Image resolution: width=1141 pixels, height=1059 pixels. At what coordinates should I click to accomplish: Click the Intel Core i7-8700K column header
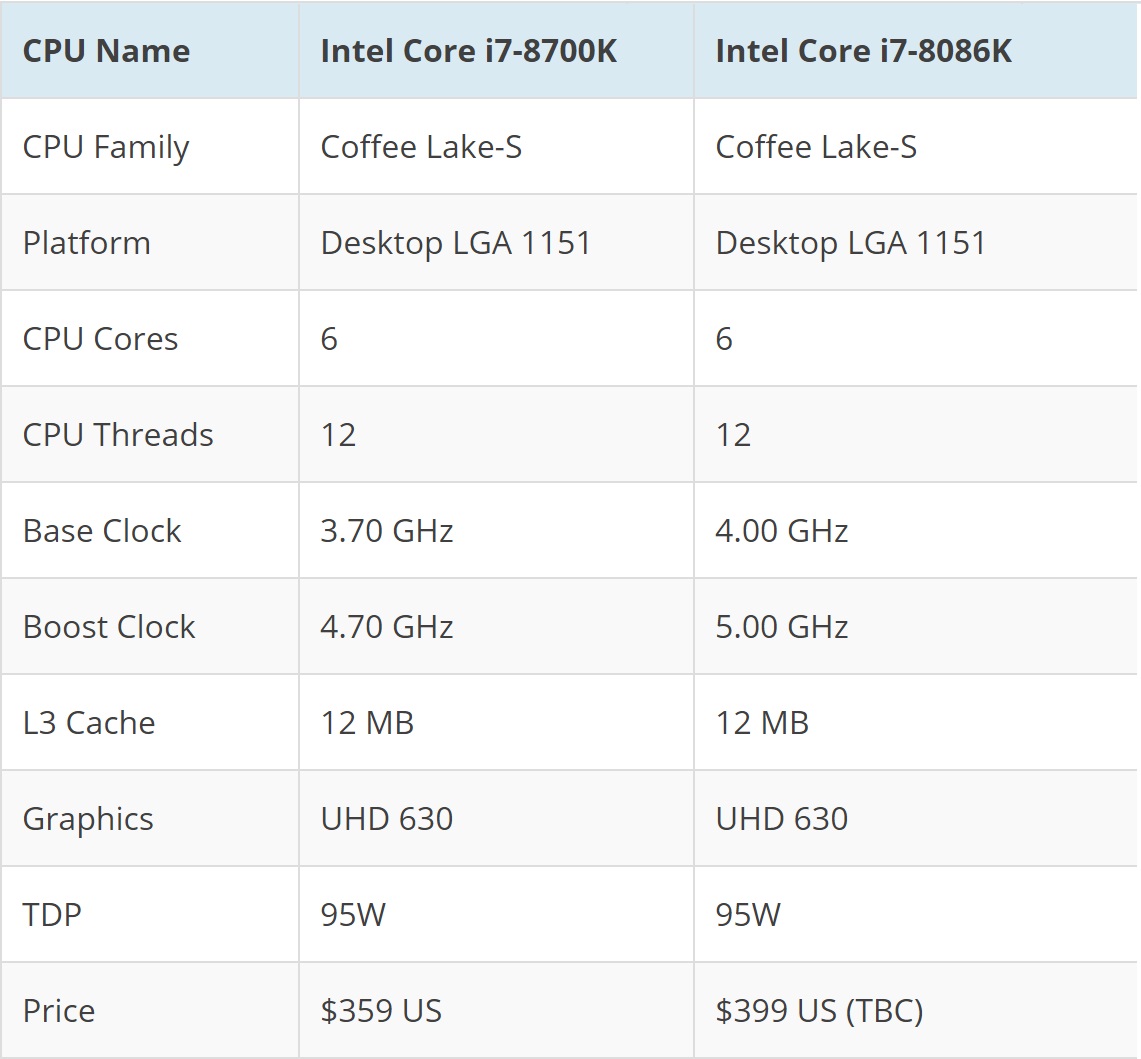(x=468, y=51)
